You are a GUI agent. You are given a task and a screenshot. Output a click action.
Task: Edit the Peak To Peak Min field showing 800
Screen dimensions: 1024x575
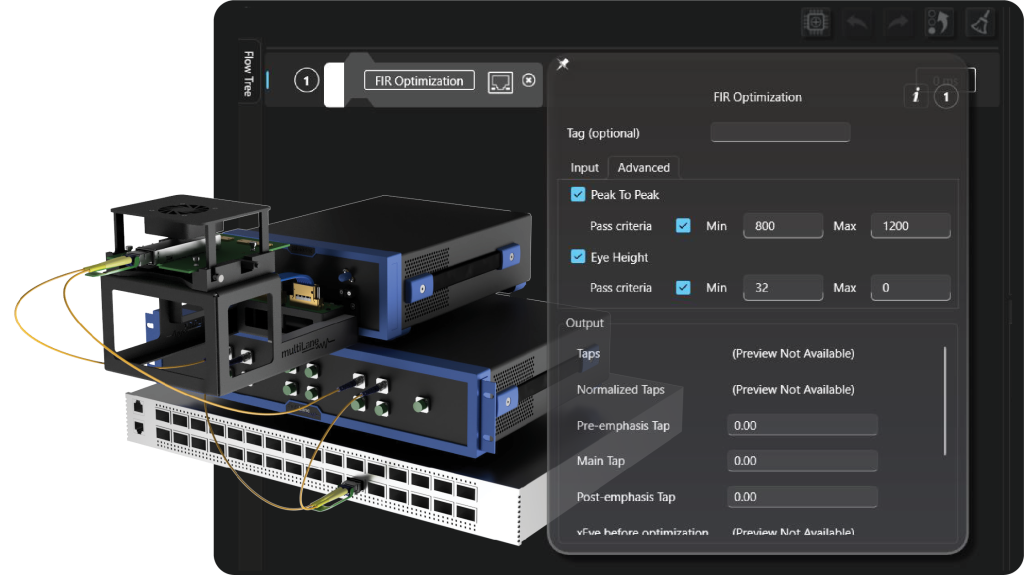783,225
